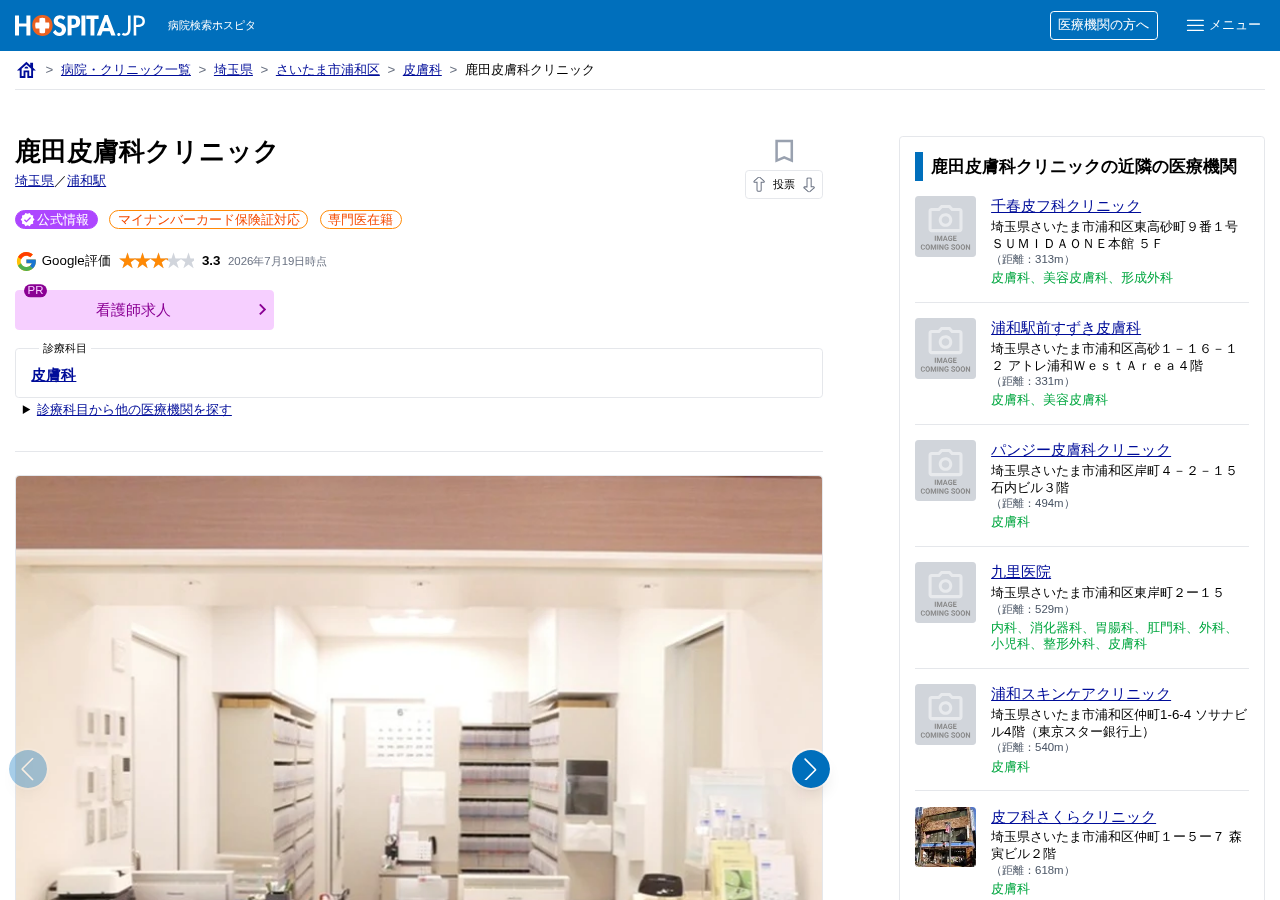1280x900 pixels.
Task: Click the 医療機関の方へ button
Action: click(x=1104, y=25)
